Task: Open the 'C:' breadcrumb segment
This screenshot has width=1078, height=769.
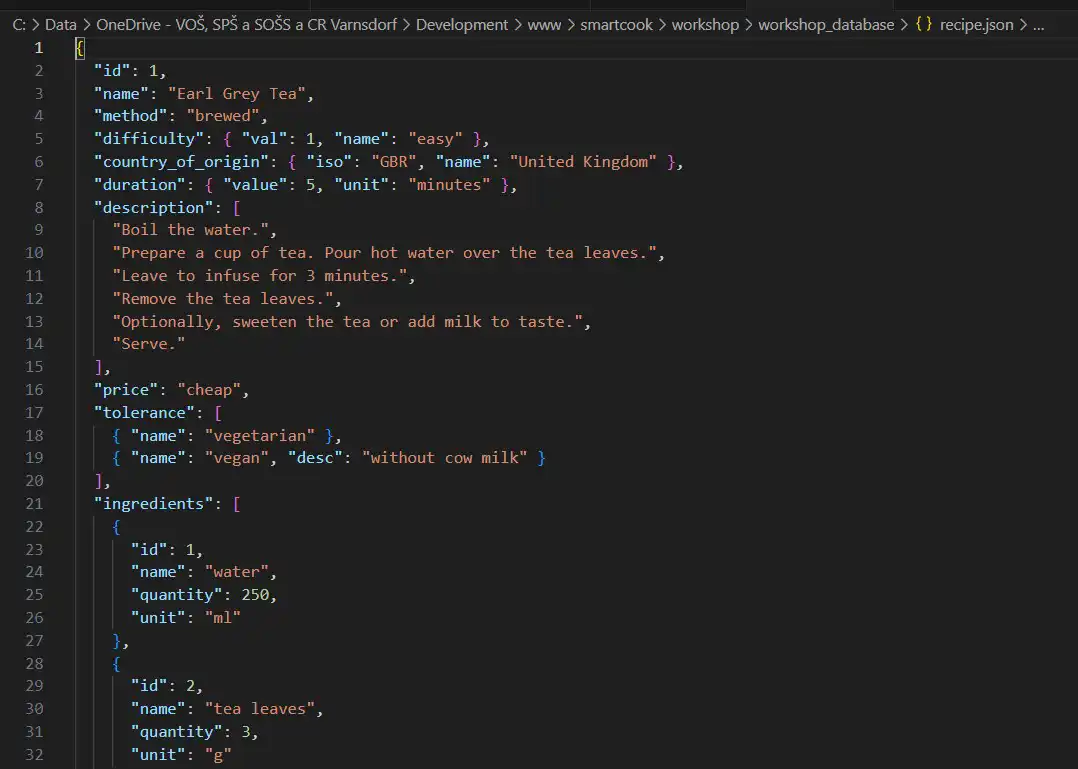Action: 19,25
